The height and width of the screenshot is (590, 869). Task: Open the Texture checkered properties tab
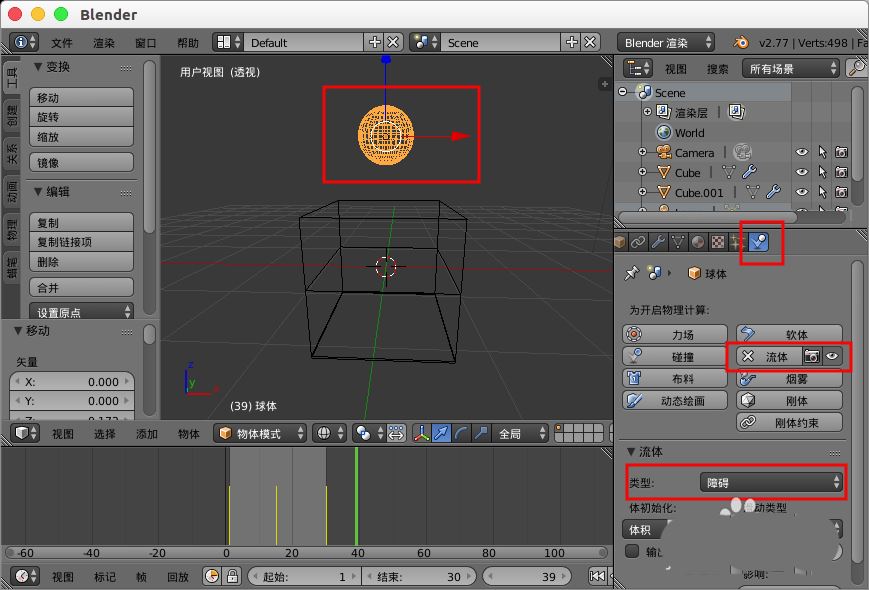tap(718, 241)
